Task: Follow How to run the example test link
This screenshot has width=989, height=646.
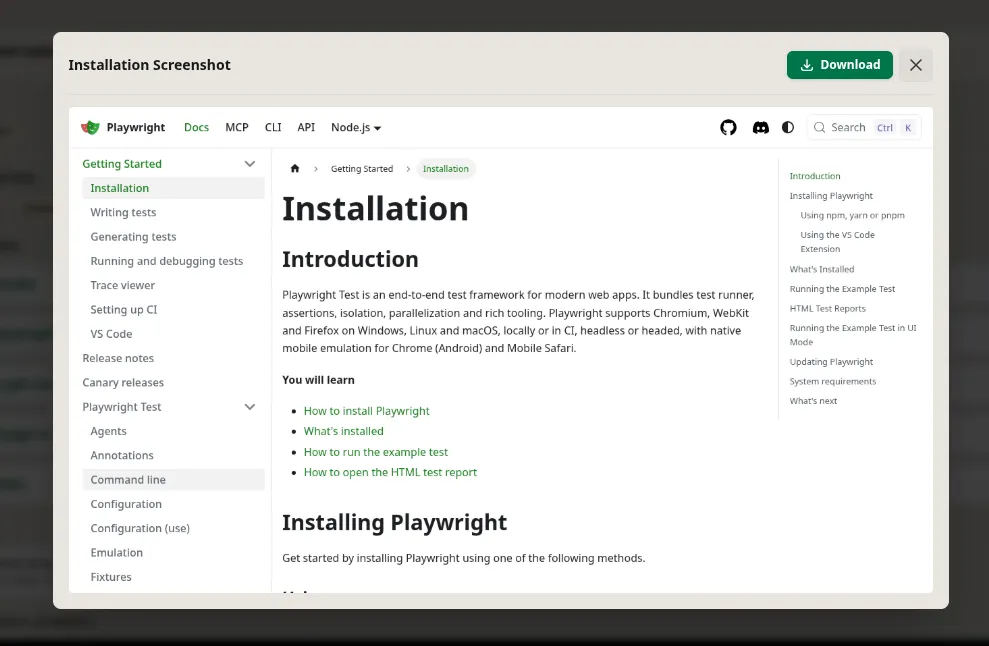Action: point(376,452)
